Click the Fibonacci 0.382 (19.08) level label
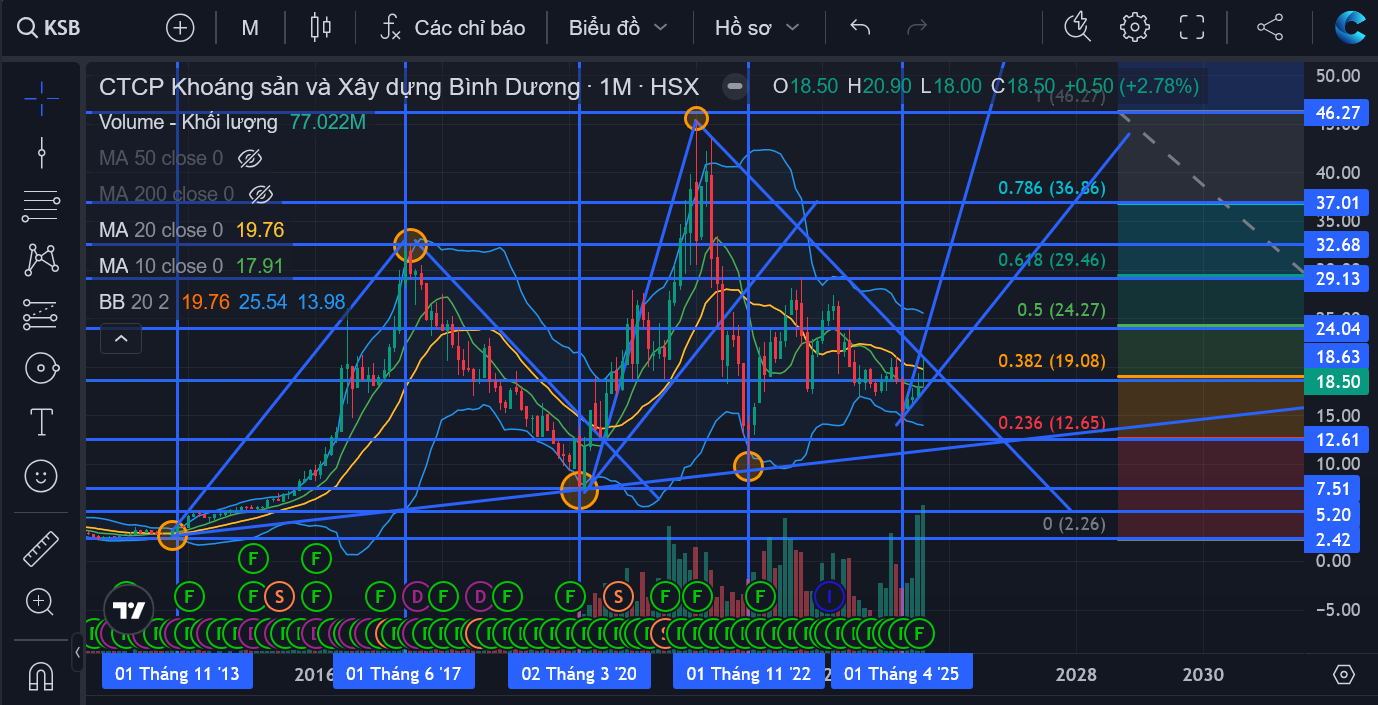This screenshot has width=1378, height=705. click(1052, 360)
